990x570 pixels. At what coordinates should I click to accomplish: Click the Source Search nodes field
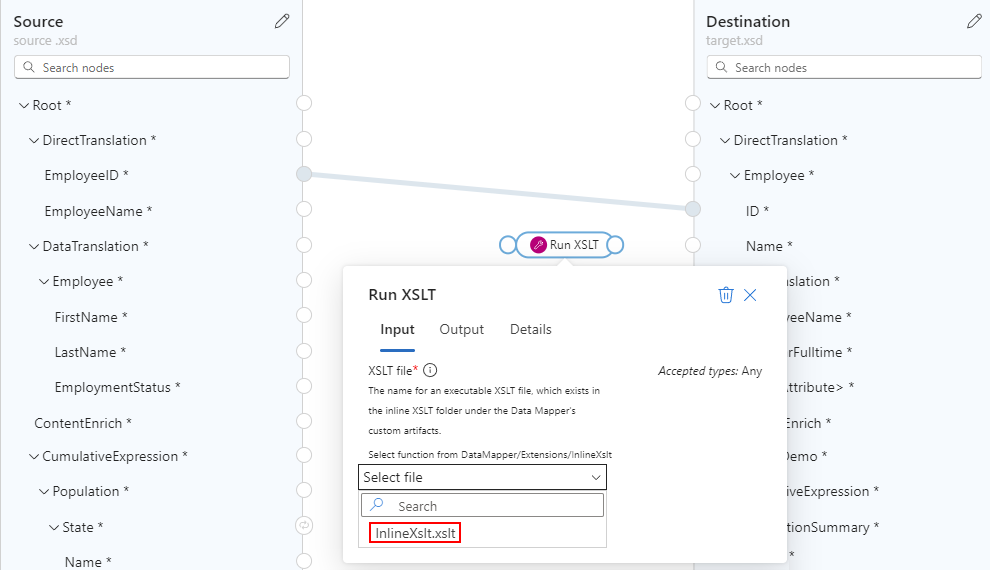coord(152,67)
